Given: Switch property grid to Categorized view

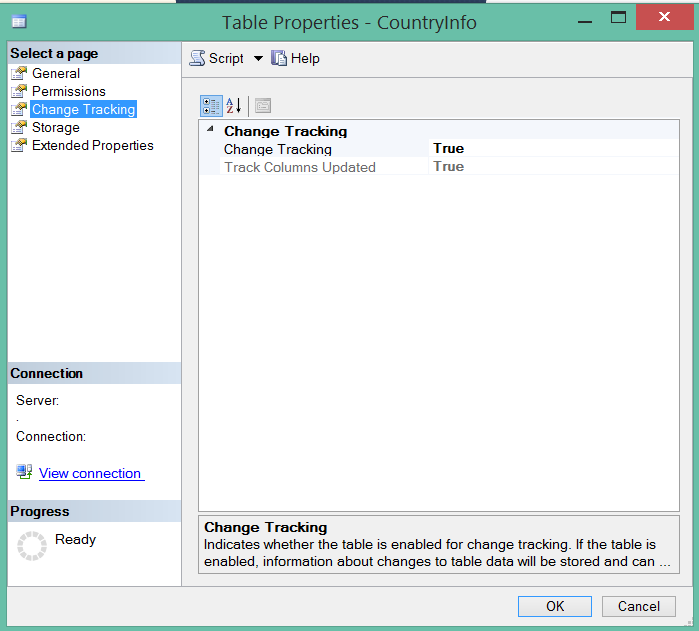Looking at the screenshot, I should (x=211, y=106).
